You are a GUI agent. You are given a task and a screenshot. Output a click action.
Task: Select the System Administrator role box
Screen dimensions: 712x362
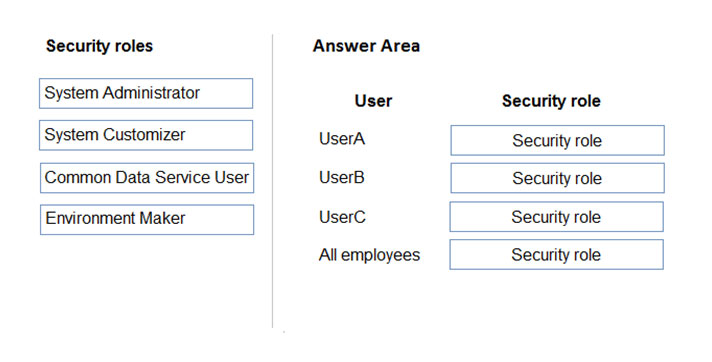click(146, 94)
